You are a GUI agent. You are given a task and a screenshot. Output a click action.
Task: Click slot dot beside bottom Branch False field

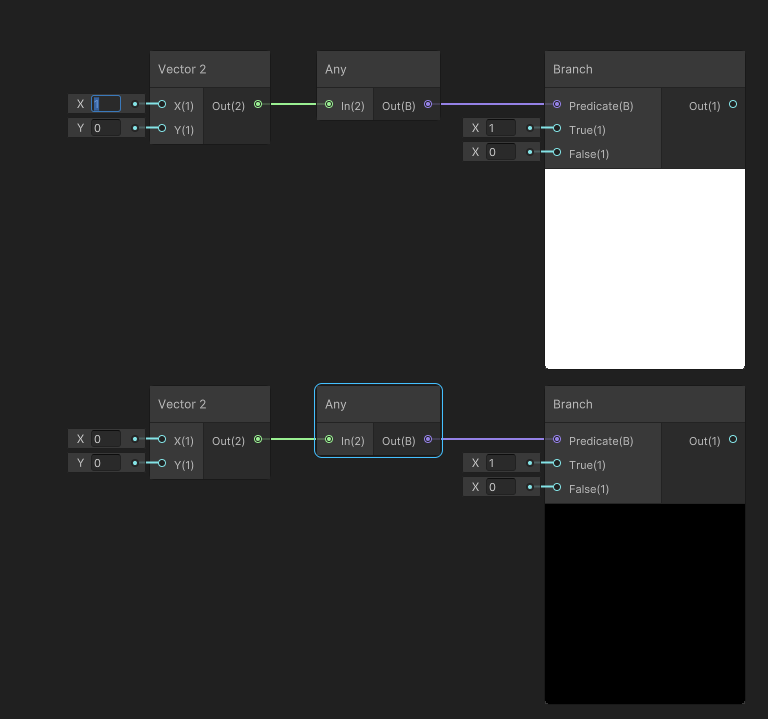(x=529, y=487)
